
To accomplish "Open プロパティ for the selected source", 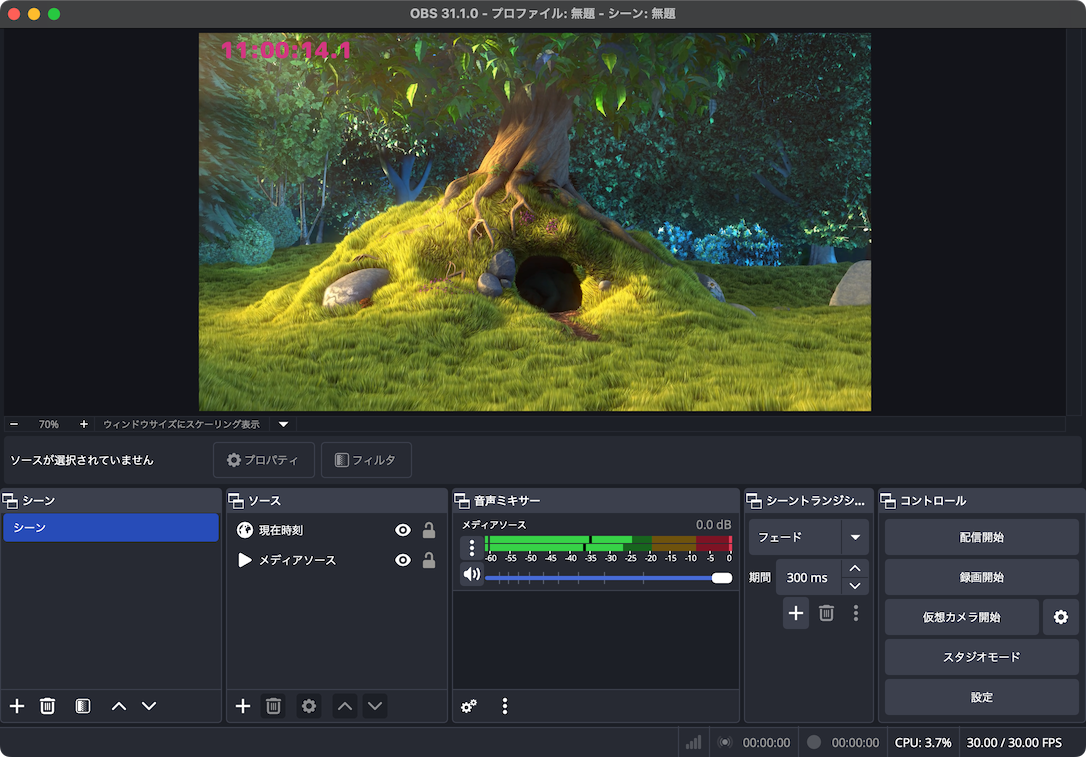I will (264, 460).
